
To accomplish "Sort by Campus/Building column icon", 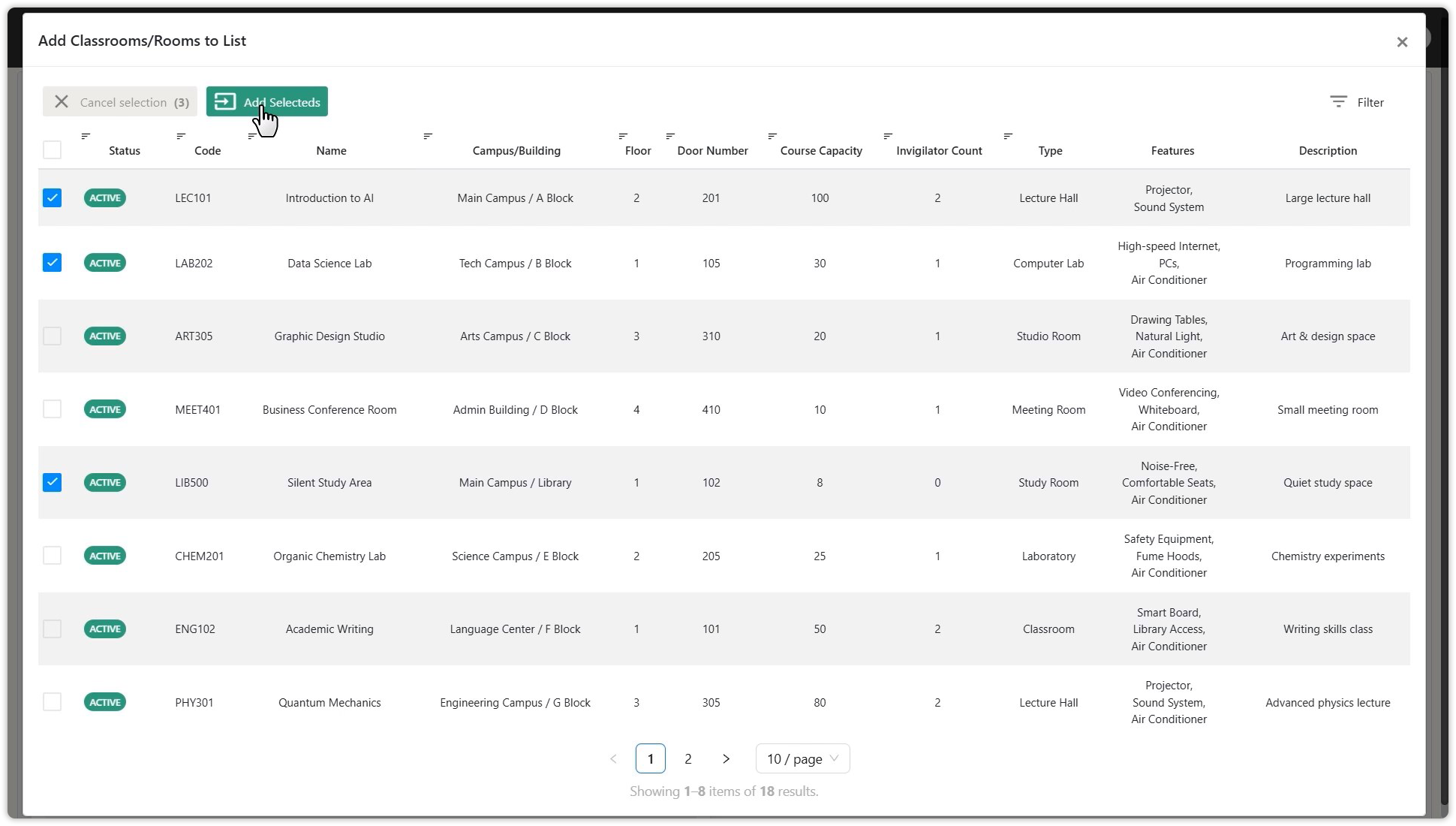I will tap(428, 136).
